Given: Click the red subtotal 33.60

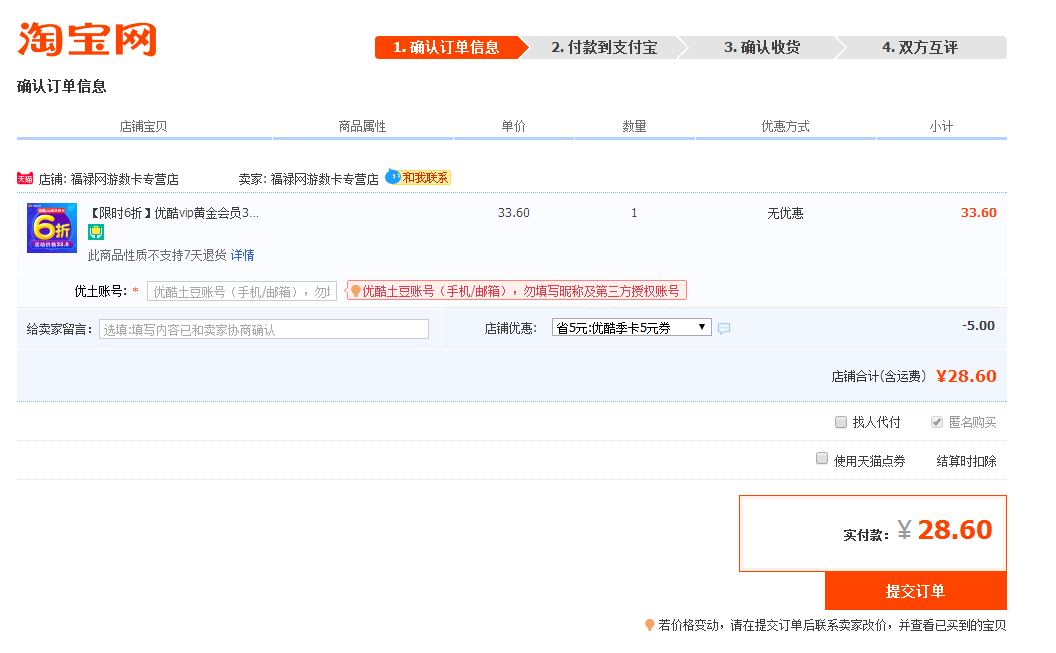Looking at the screenshot, I should [x=979, y=213].
